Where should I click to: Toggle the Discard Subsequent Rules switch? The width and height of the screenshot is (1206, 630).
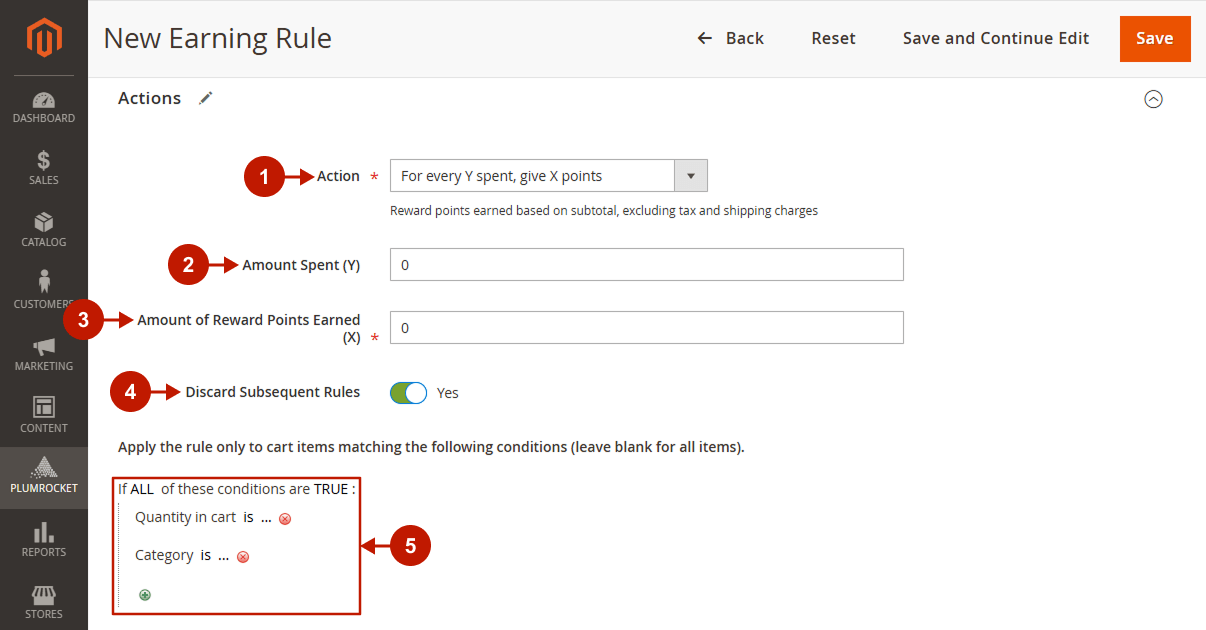coord(408,393)
